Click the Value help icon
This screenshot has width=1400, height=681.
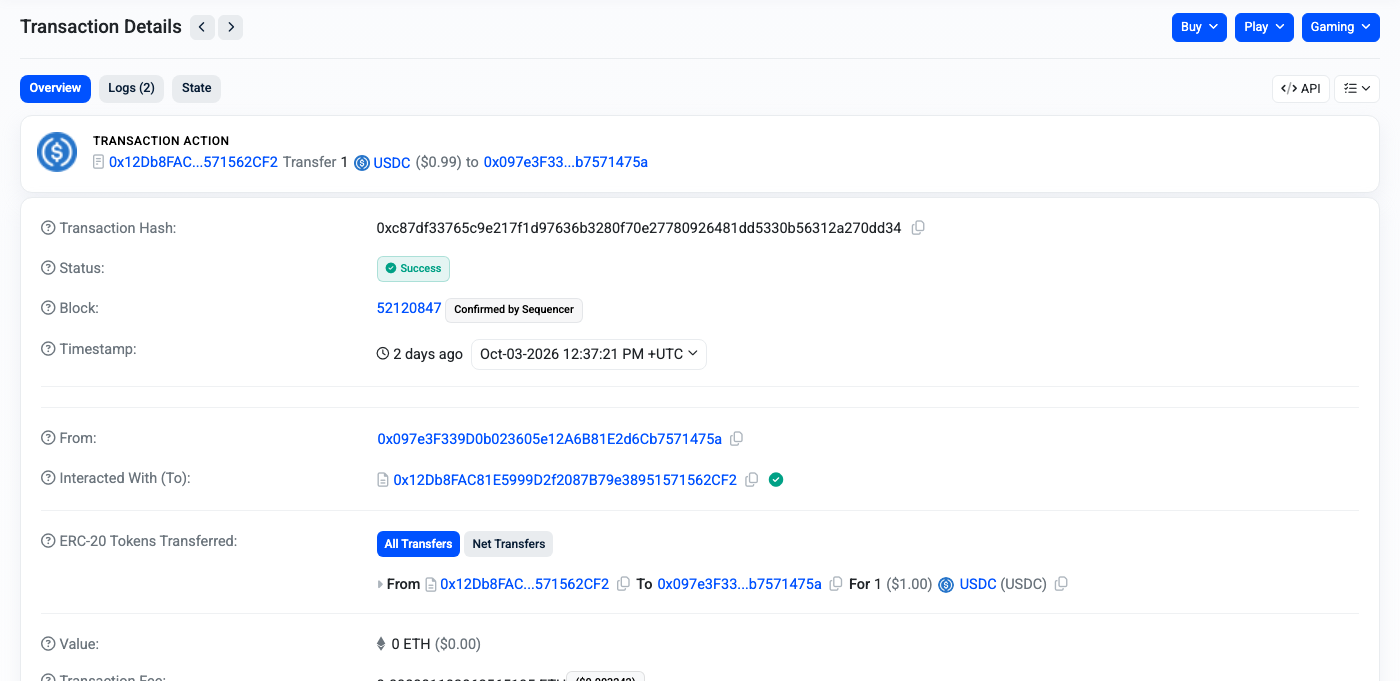coord(48,644)
